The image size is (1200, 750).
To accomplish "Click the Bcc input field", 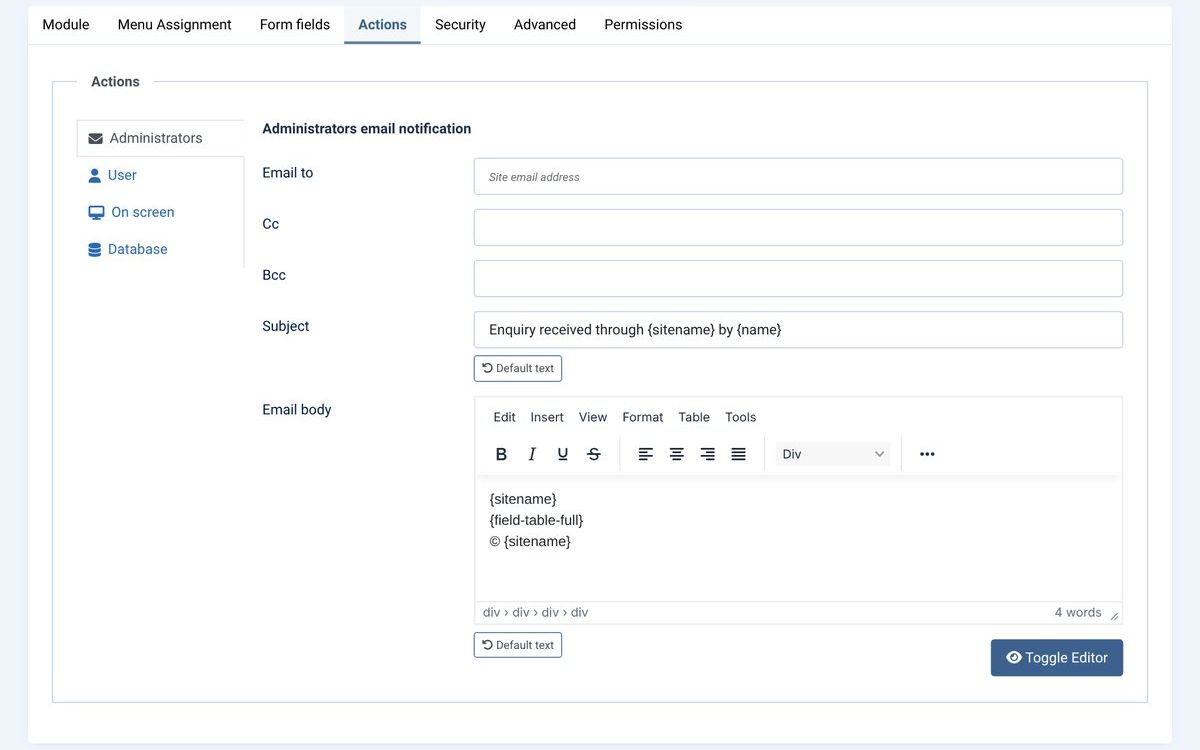I will (x=798, y=279).
